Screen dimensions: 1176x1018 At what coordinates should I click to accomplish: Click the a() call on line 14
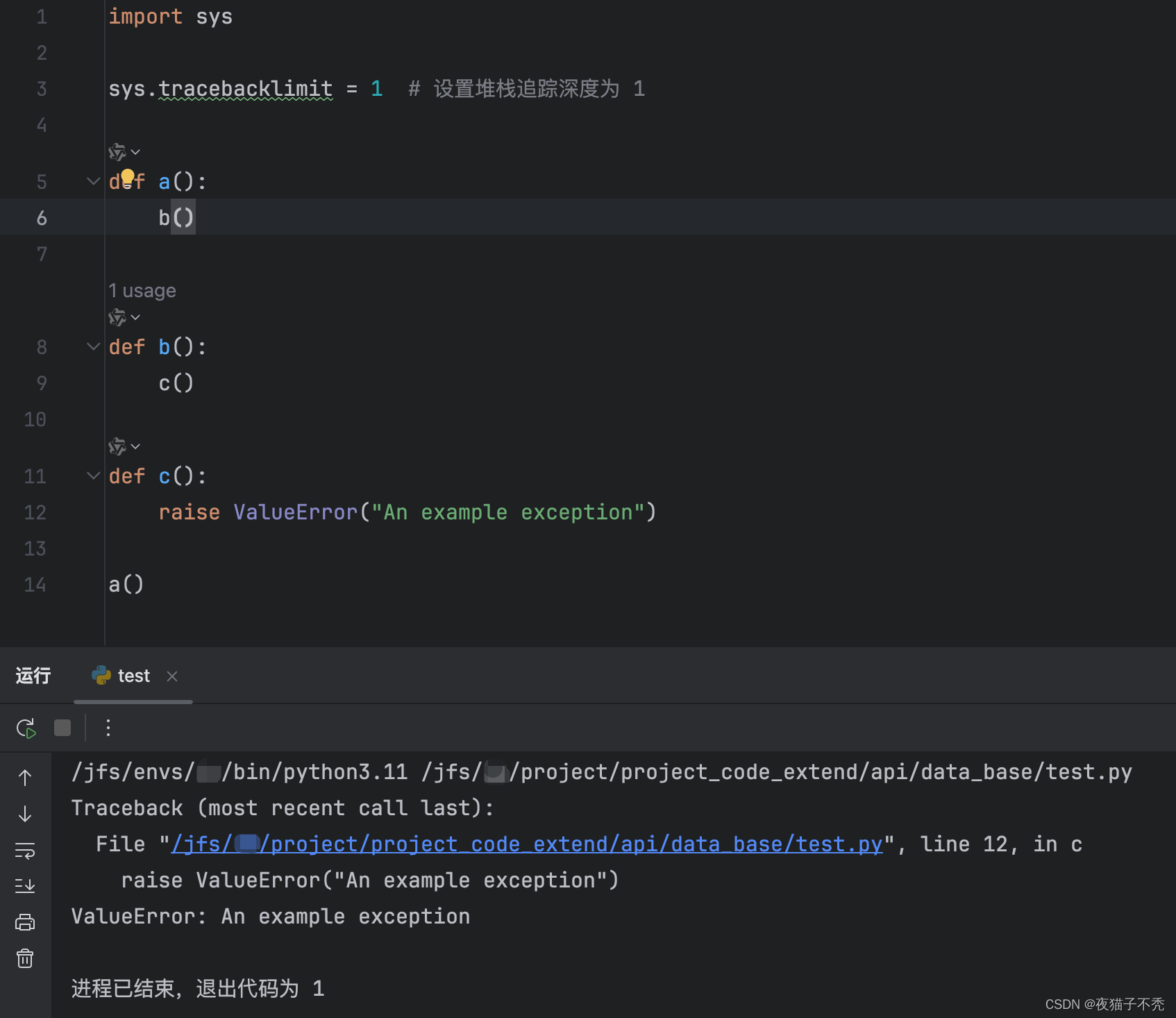pyautogui.click(x=126, y=585)
